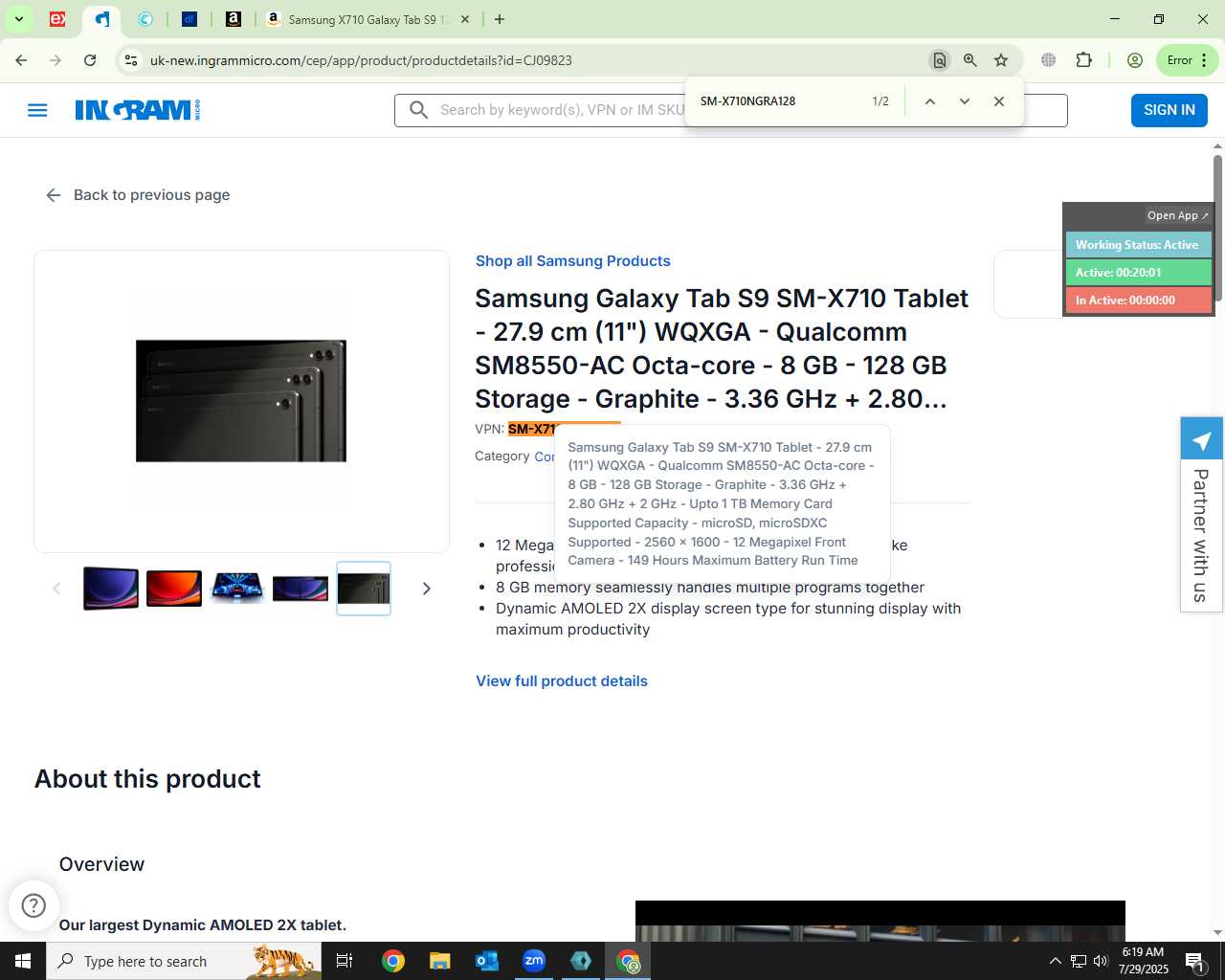Switch to the first red 'ex' tab
The height and width of the screenshot is (980, 1225).
57,19
